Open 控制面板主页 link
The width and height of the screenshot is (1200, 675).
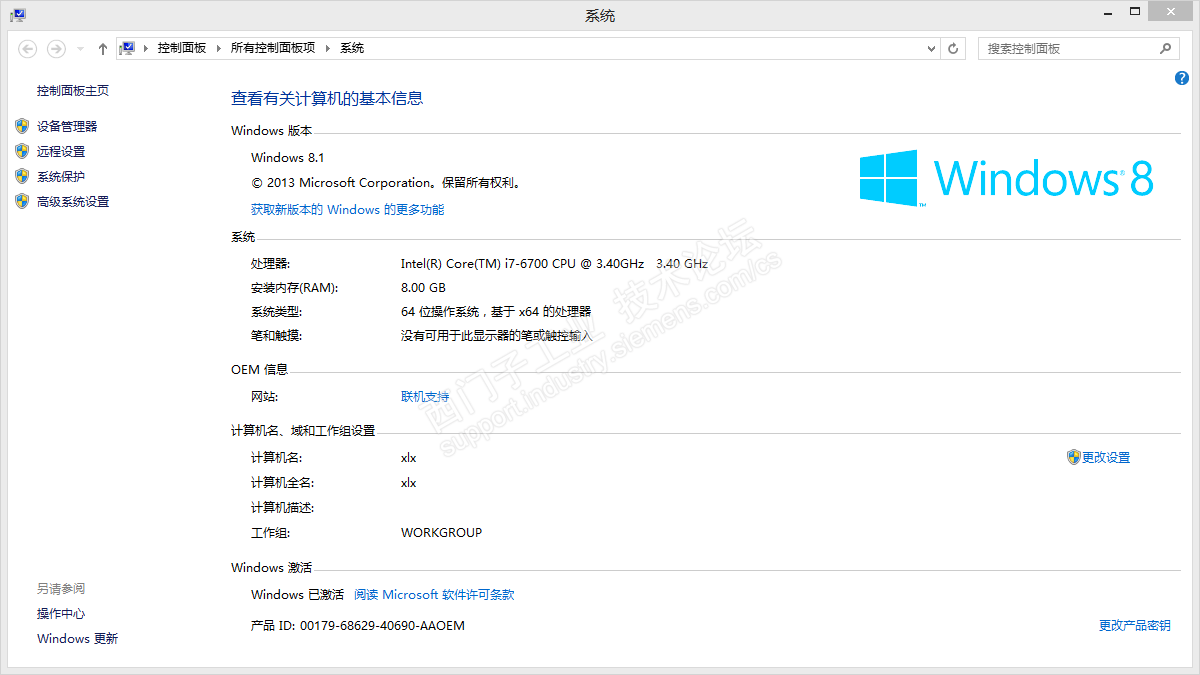pyautogui.click(x=73, y=91)
